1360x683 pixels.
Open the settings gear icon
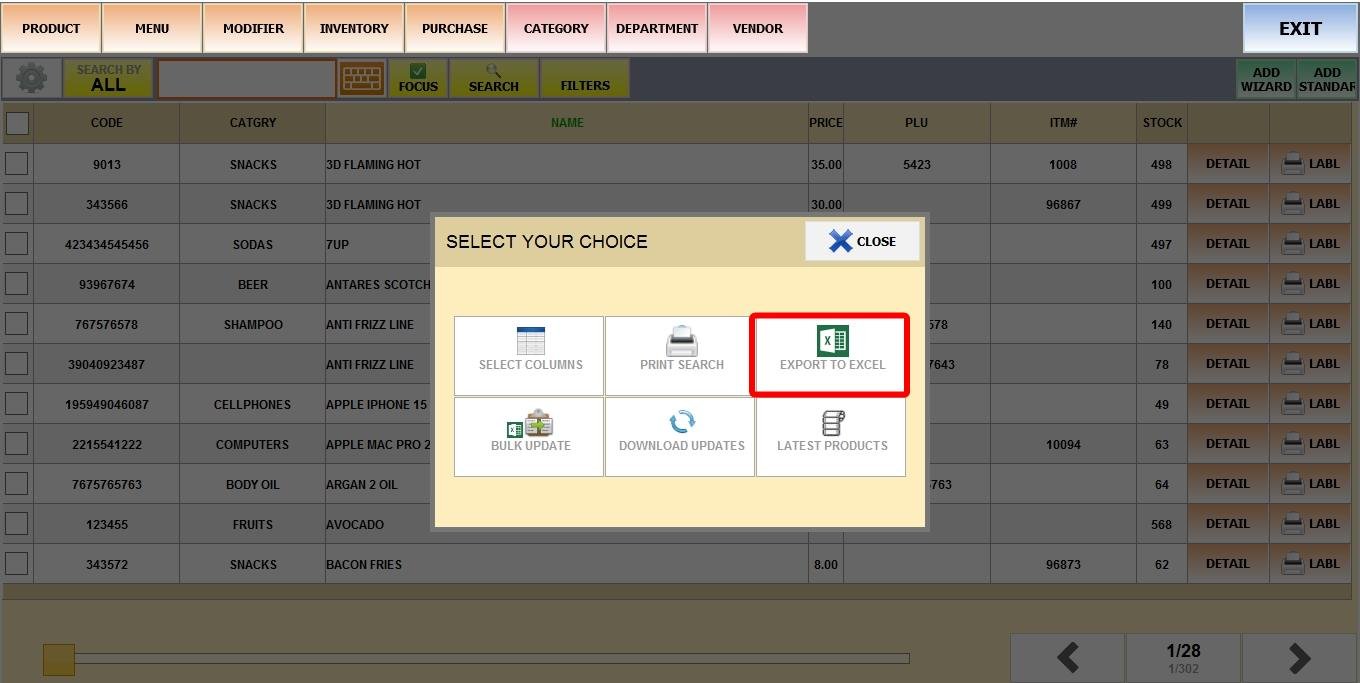tap(32, 78)
